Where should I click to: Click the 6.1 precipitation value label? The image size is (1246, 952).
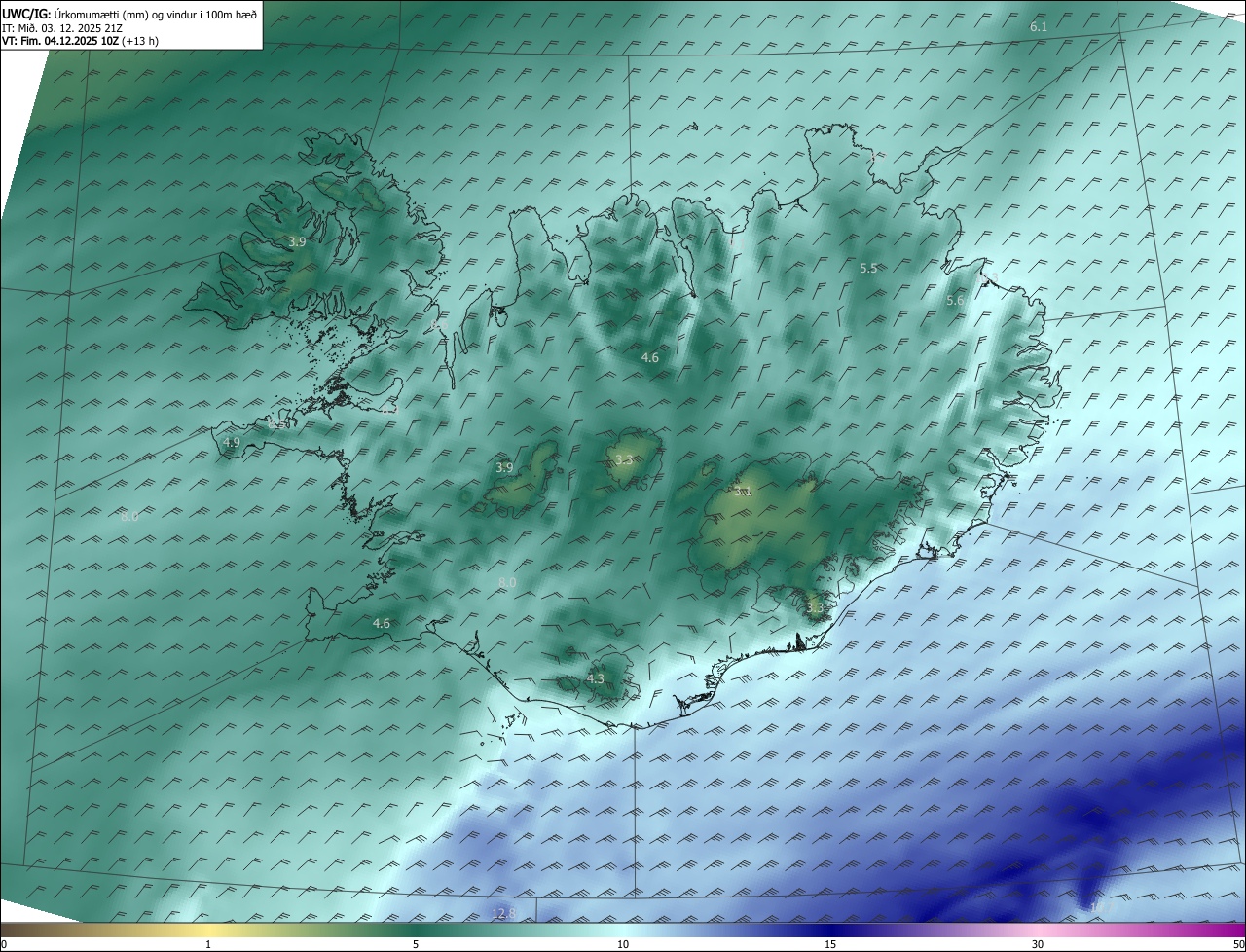(x=1039, y=27)
